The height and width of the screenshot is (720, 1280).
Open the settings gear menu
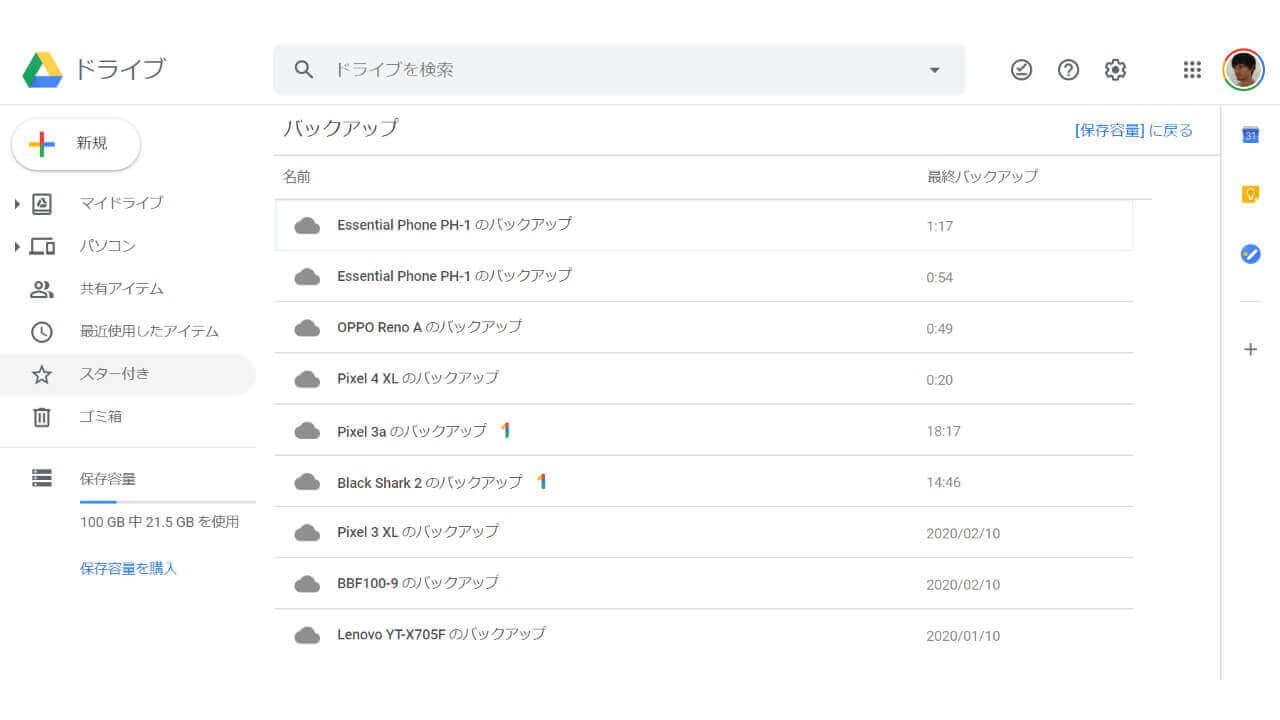tap(1115, 69)
